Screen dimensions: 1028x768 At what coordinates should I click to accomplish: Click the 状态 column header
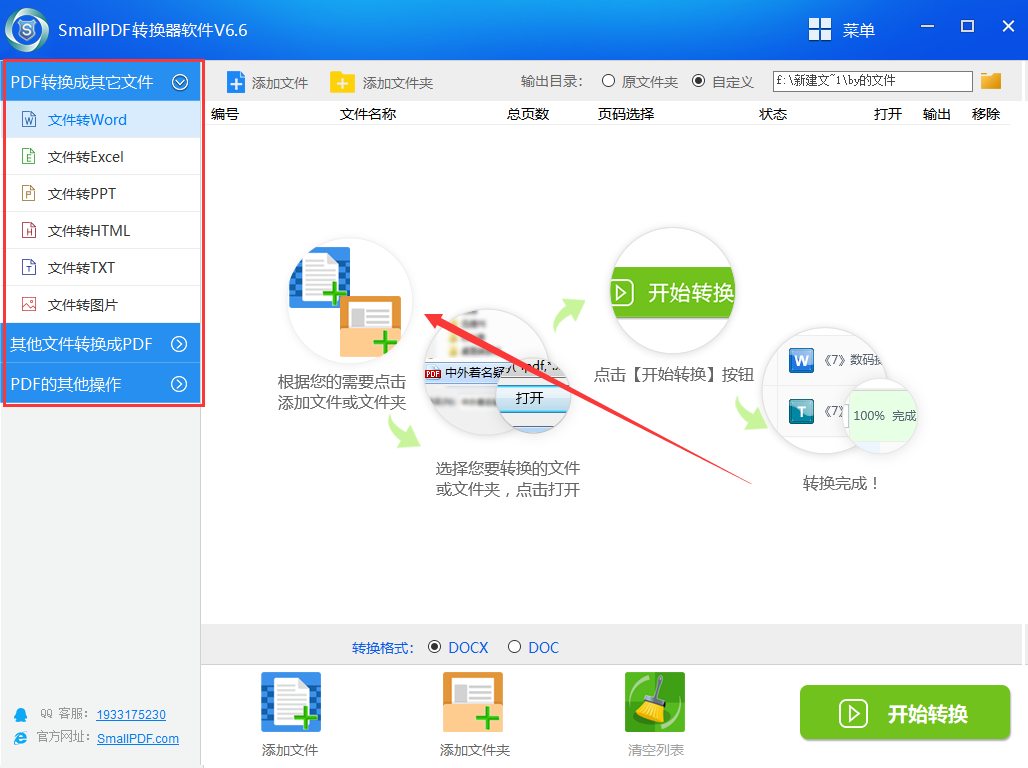(773, 113)
